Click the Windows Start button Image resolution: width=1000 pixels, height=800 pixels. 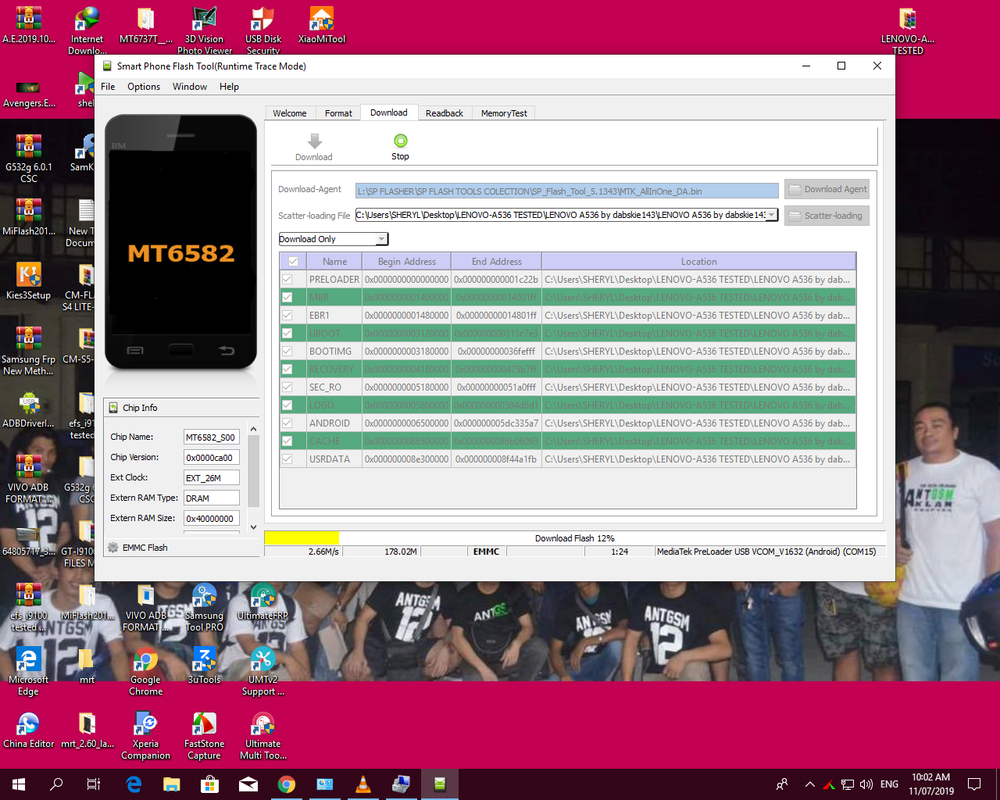(x=18, y=784)
